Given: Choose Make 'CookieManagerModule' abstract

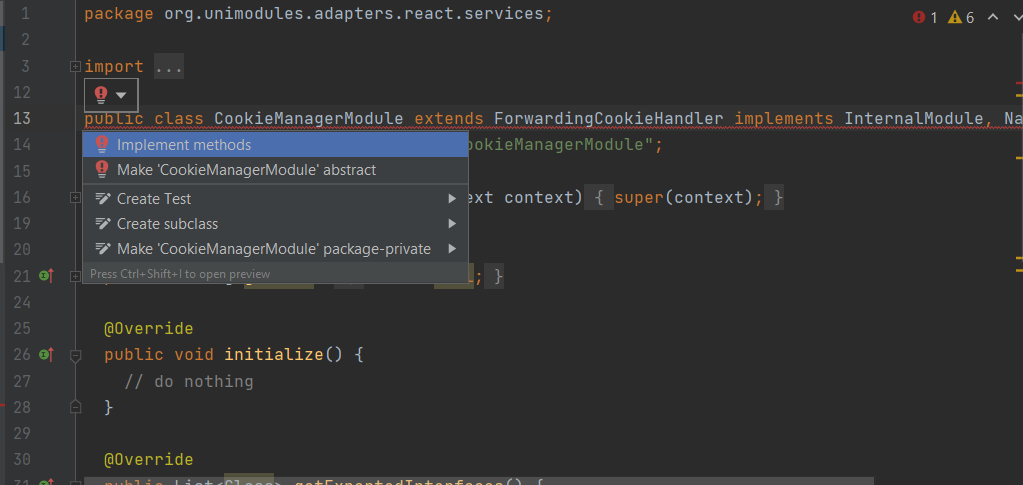Looking at the screenshot, I should 275,170.
